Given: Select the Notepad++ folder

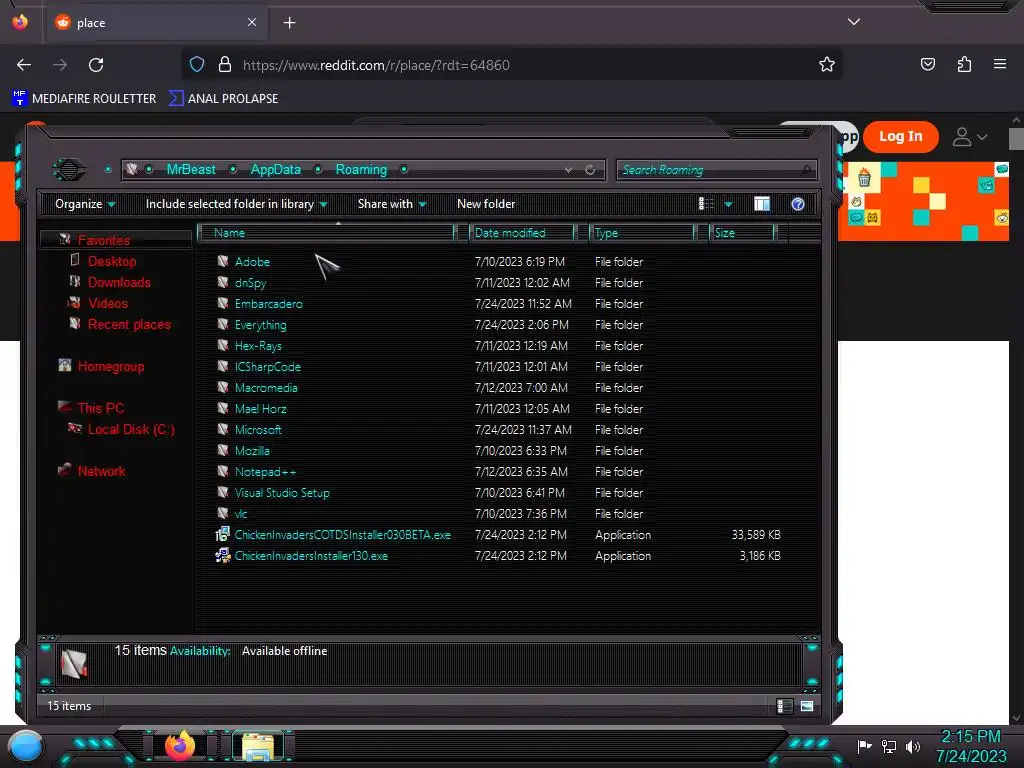Looking at the screenshot, I should 265,472.
